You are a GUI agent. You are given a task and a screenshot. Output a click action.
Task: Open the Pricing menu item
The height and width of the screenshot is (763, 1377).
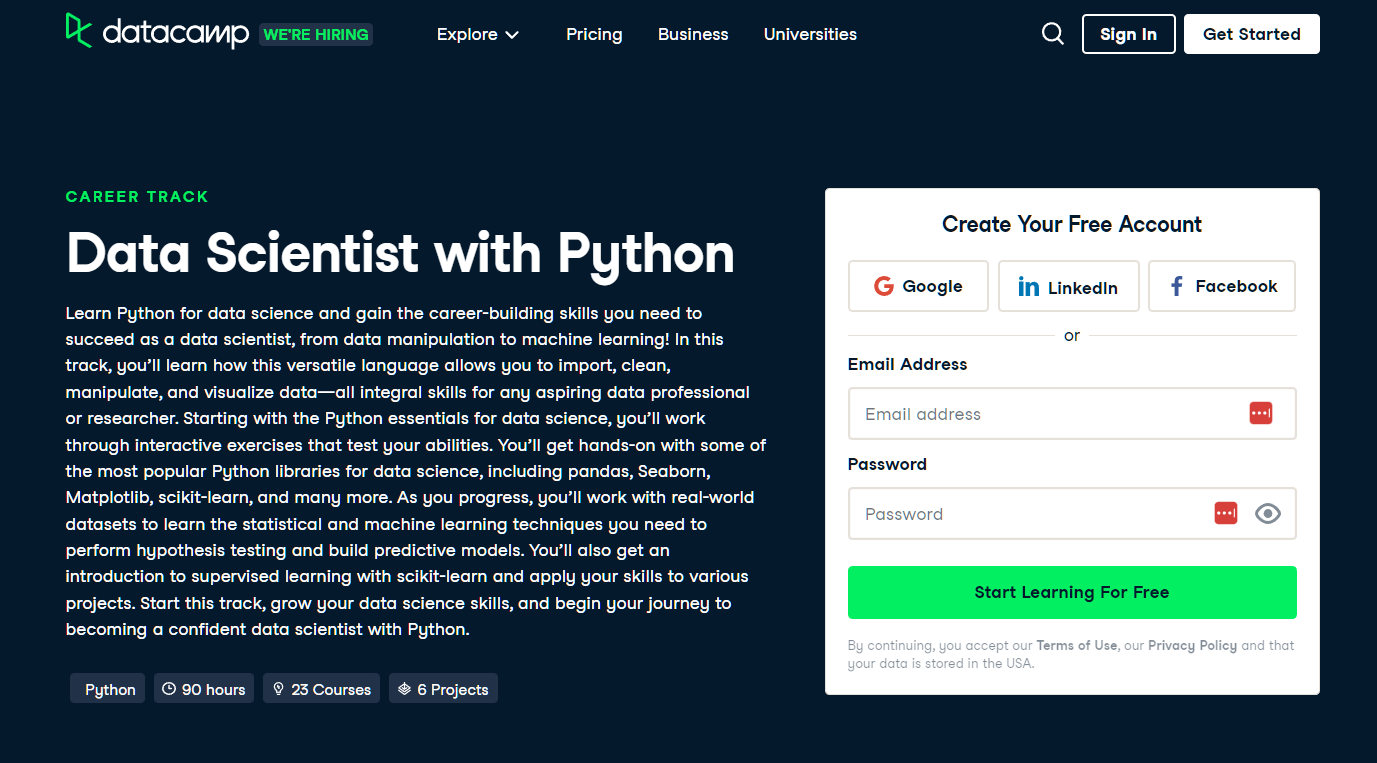(x=594, y=34)
